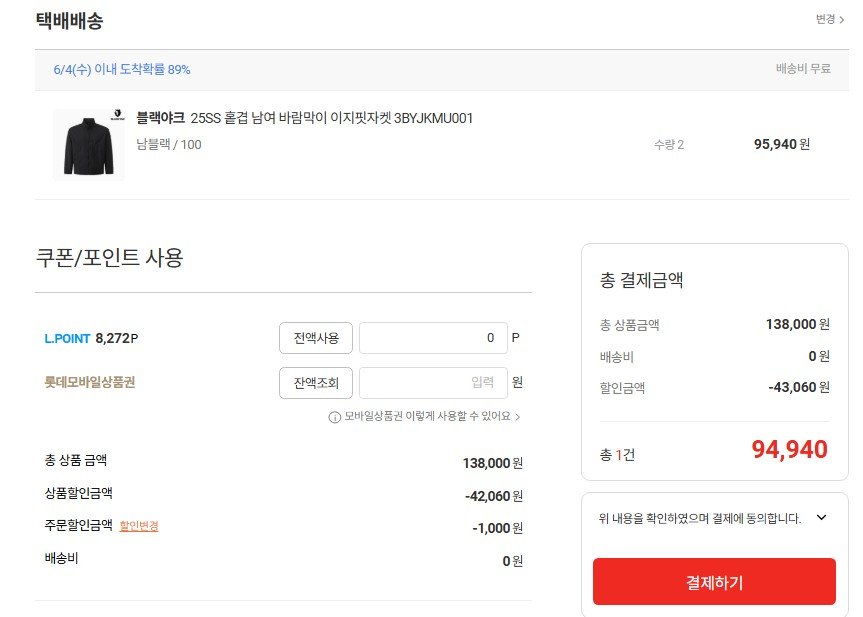The height and width of the screenshot is (617, 863).
Task: Click the arrow after mobile voucher help text
Action: coord(517,417)
